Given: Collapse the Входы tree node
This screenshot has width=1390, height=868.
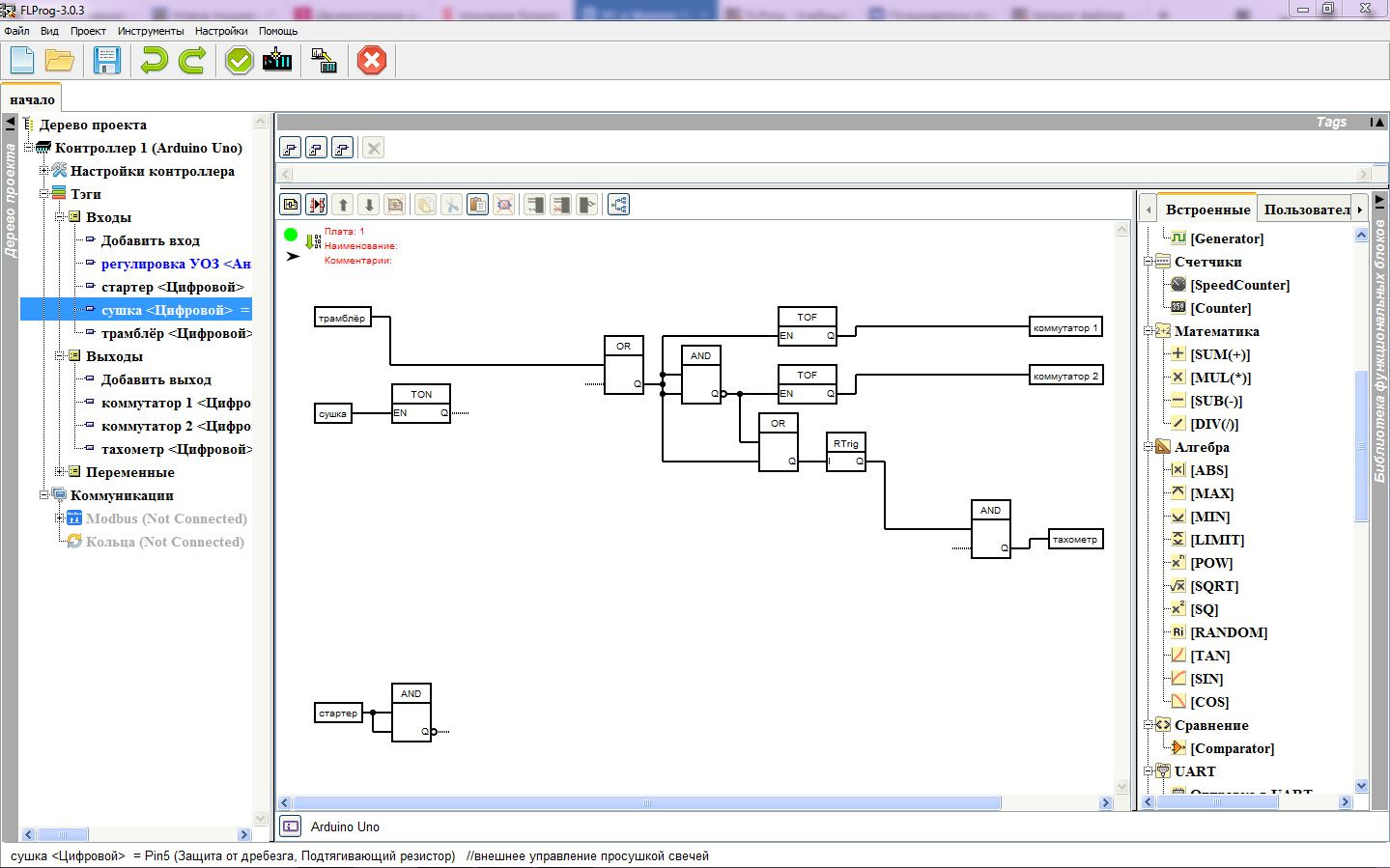Looking at the screenshot, I should pos(60,217).
